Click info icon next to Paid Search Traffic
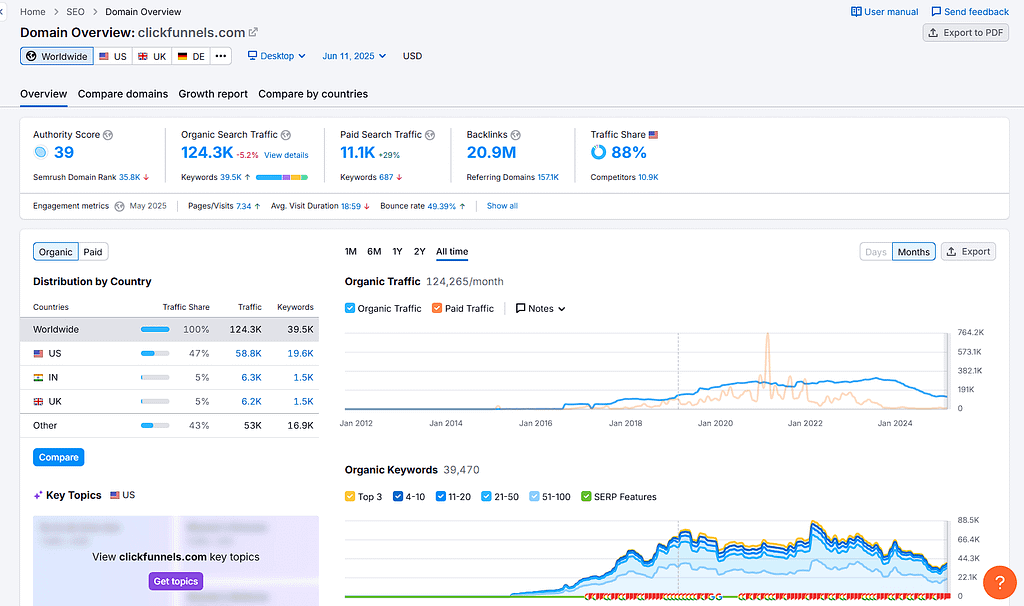This screenshot has height=606, width=1024. (430, 135)
